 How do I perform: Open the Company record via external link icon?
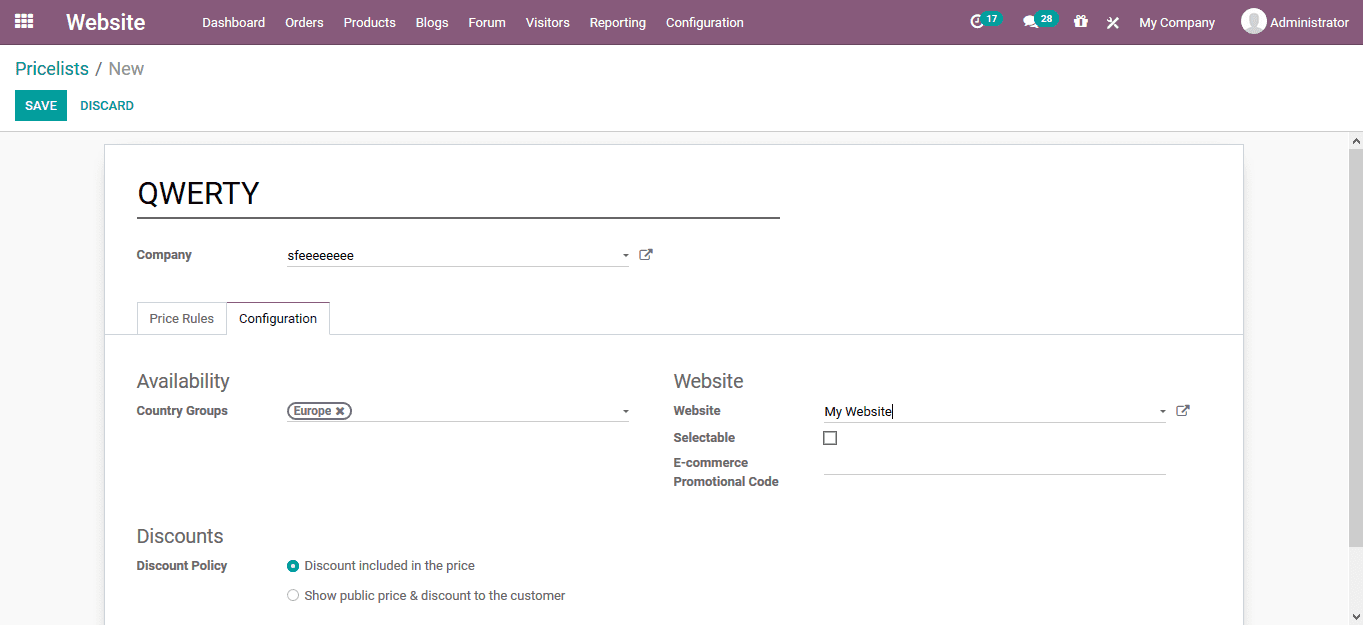(x=645, y=254)
